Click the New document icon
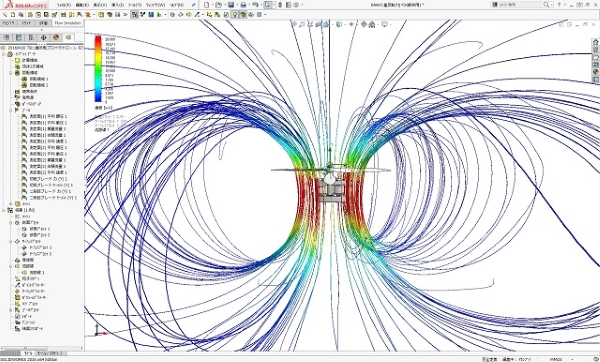Image resolution: width=600 pixels, height=362 pixels. pos(207,5)
